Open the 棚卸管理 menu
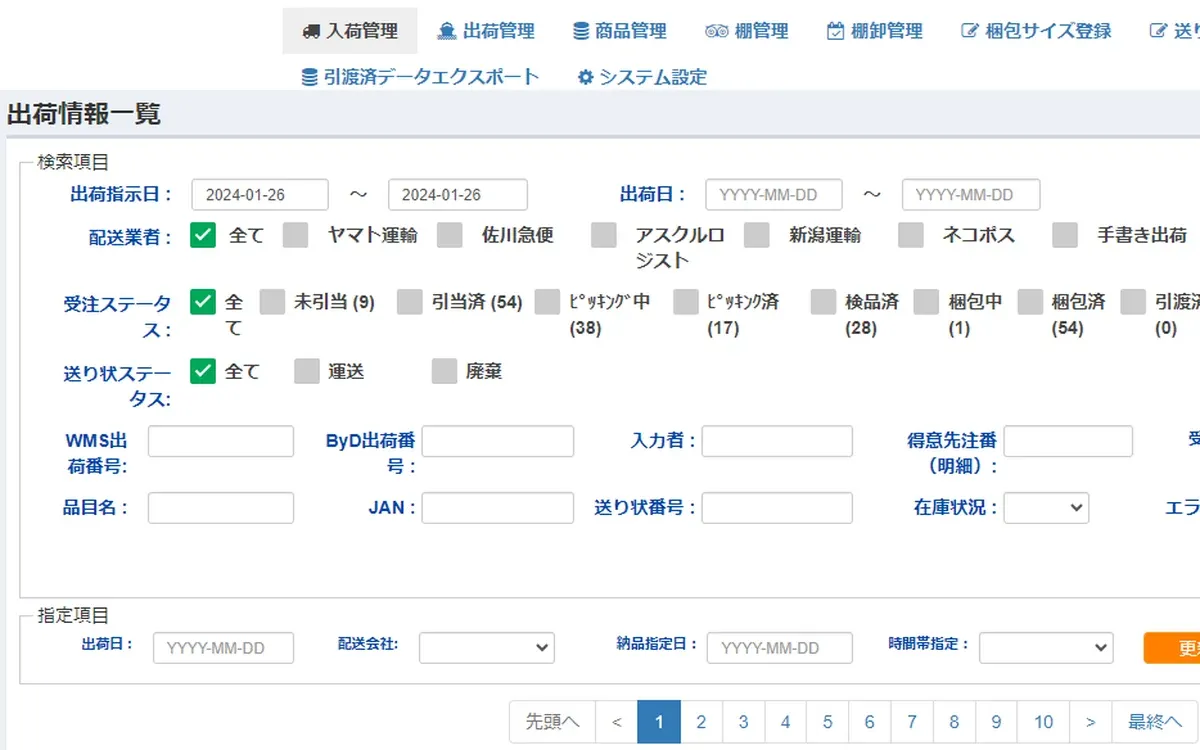Screen dimensions: 1200x750 tap(875, 31)
